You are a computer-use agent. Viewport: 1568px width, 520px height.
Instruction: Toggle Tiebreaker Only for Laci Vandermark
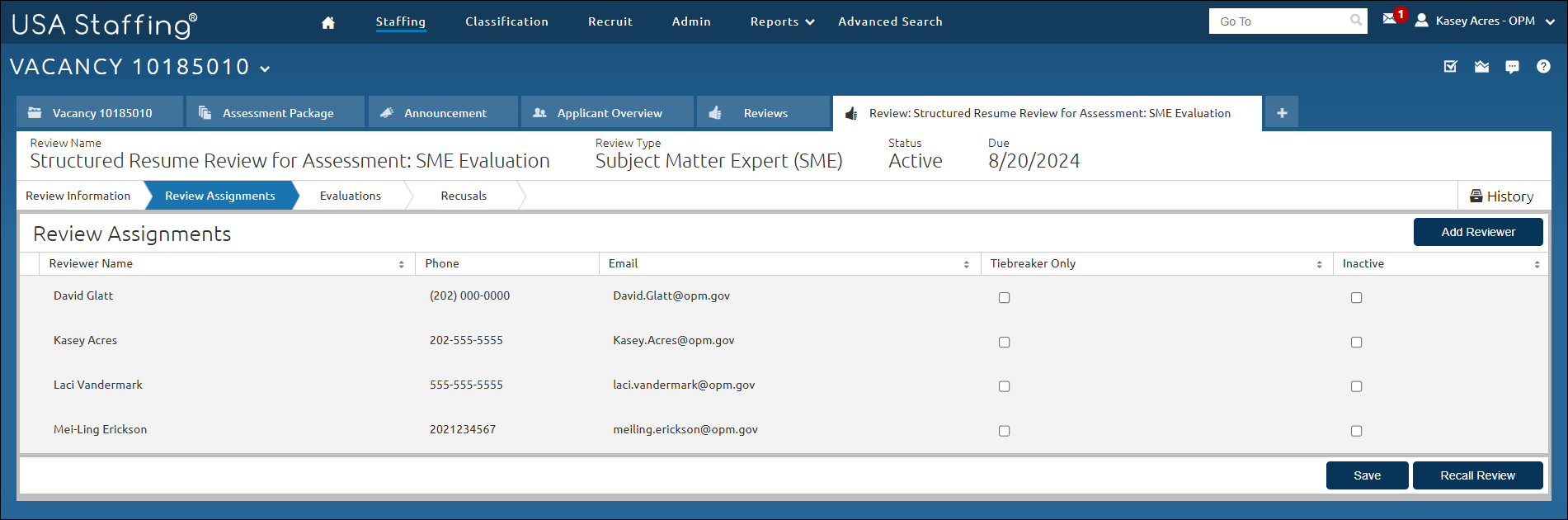click(1004, 386)
